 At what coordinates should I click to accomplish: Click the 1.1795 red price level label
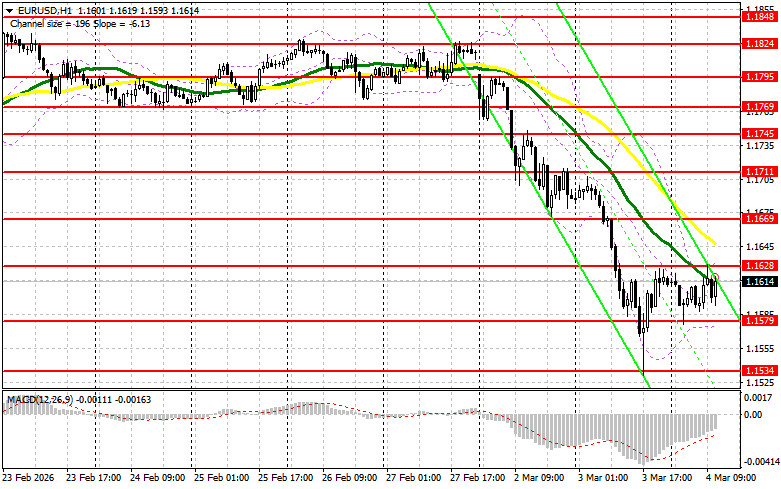[x=760, y=77]
